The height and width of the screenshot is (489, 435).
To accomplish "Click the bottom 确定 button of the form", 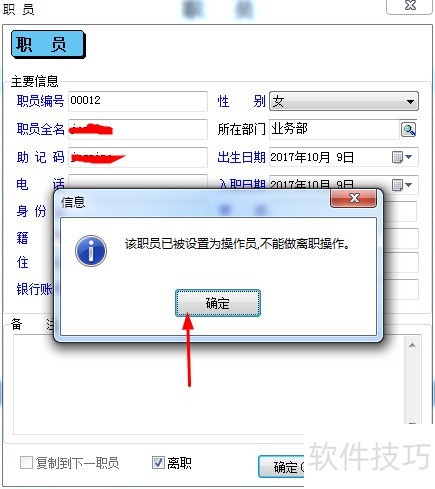I will [282, 467].
